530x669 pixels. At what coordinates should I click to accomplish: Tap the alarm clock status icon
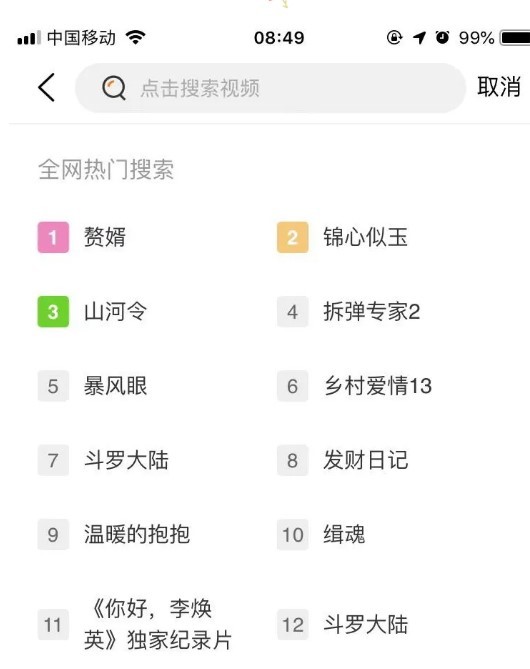coord(442,38)
